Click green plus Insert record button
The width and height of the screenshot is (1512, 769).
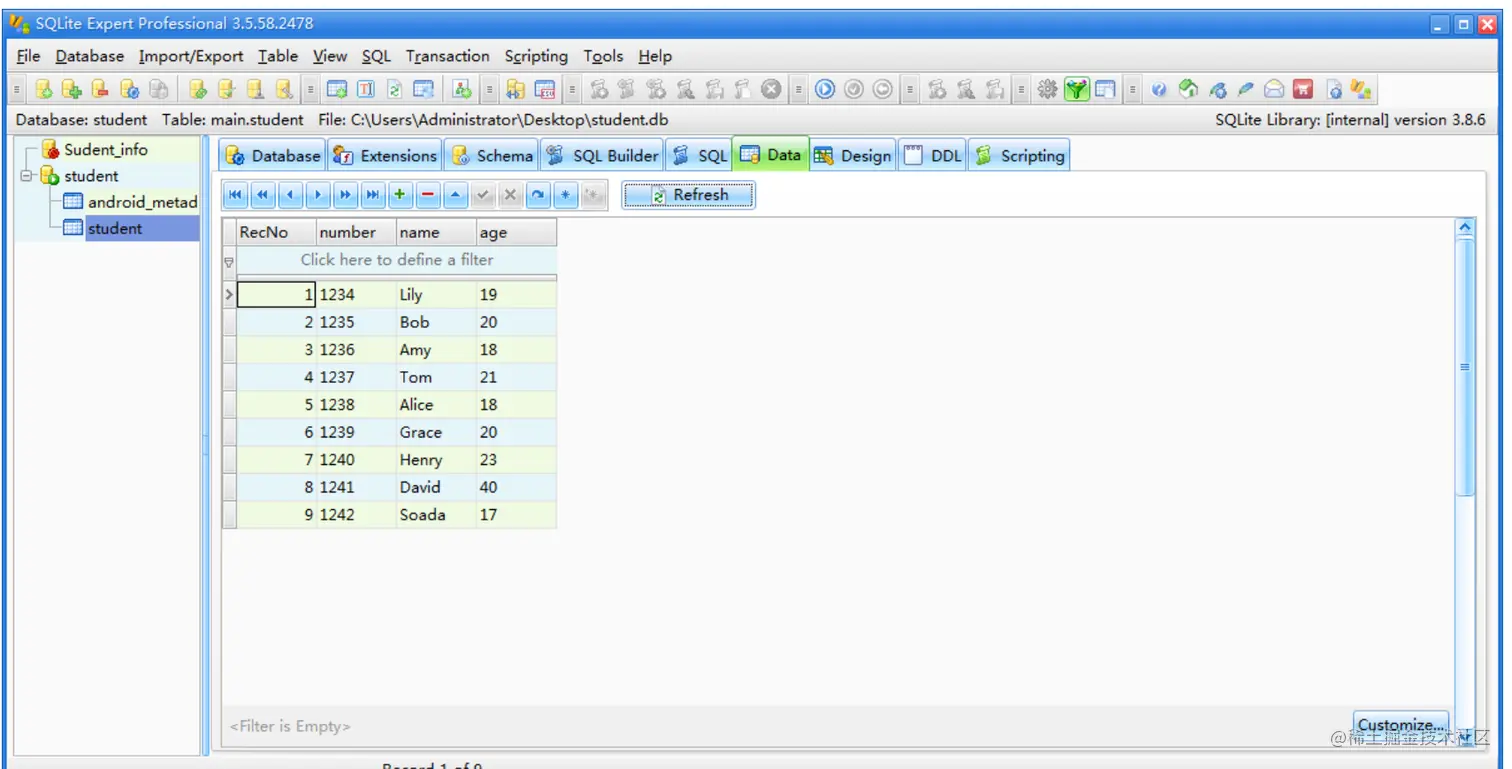coord(400,195)
